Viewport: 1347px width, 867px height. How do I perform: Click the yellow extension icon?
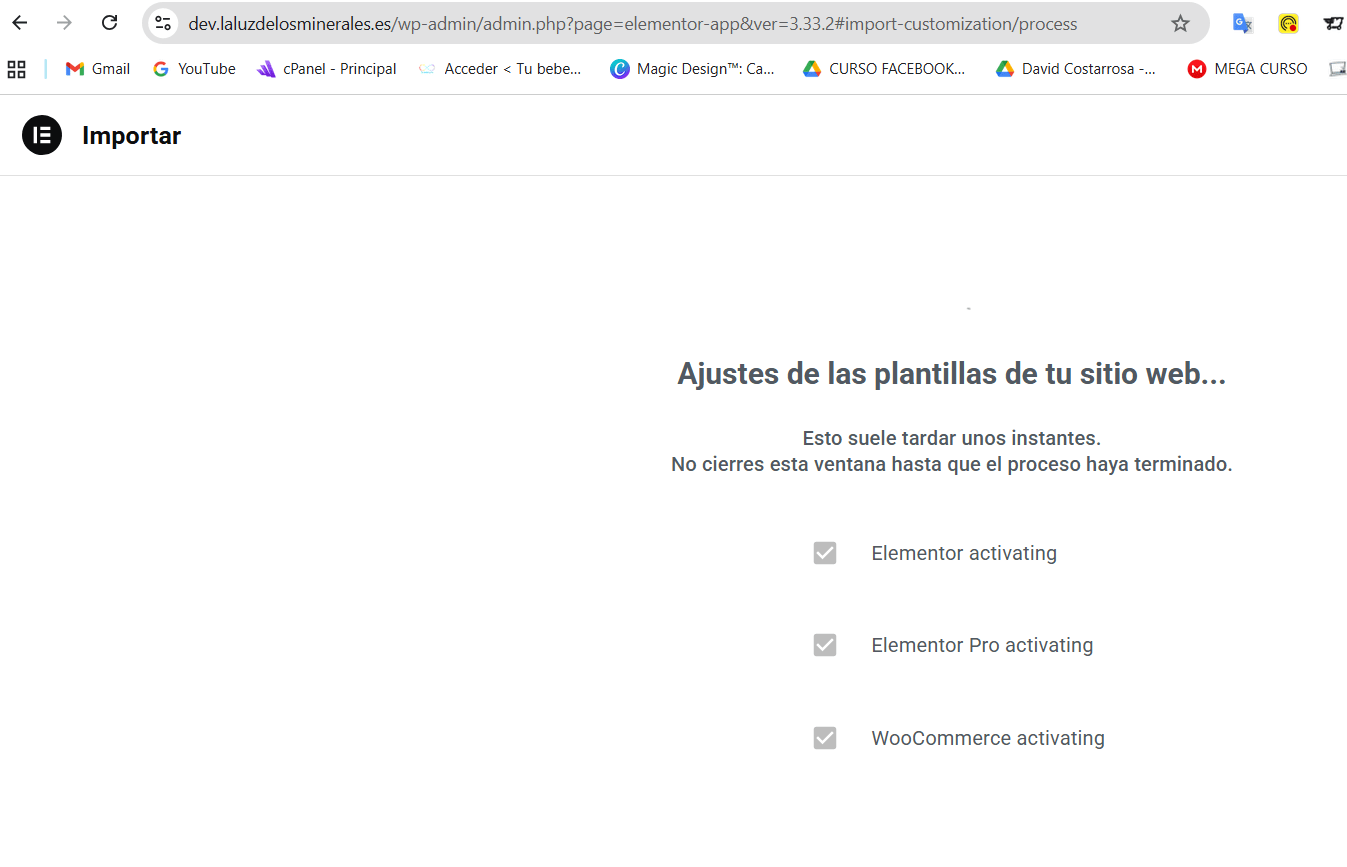coord(1288,23)
